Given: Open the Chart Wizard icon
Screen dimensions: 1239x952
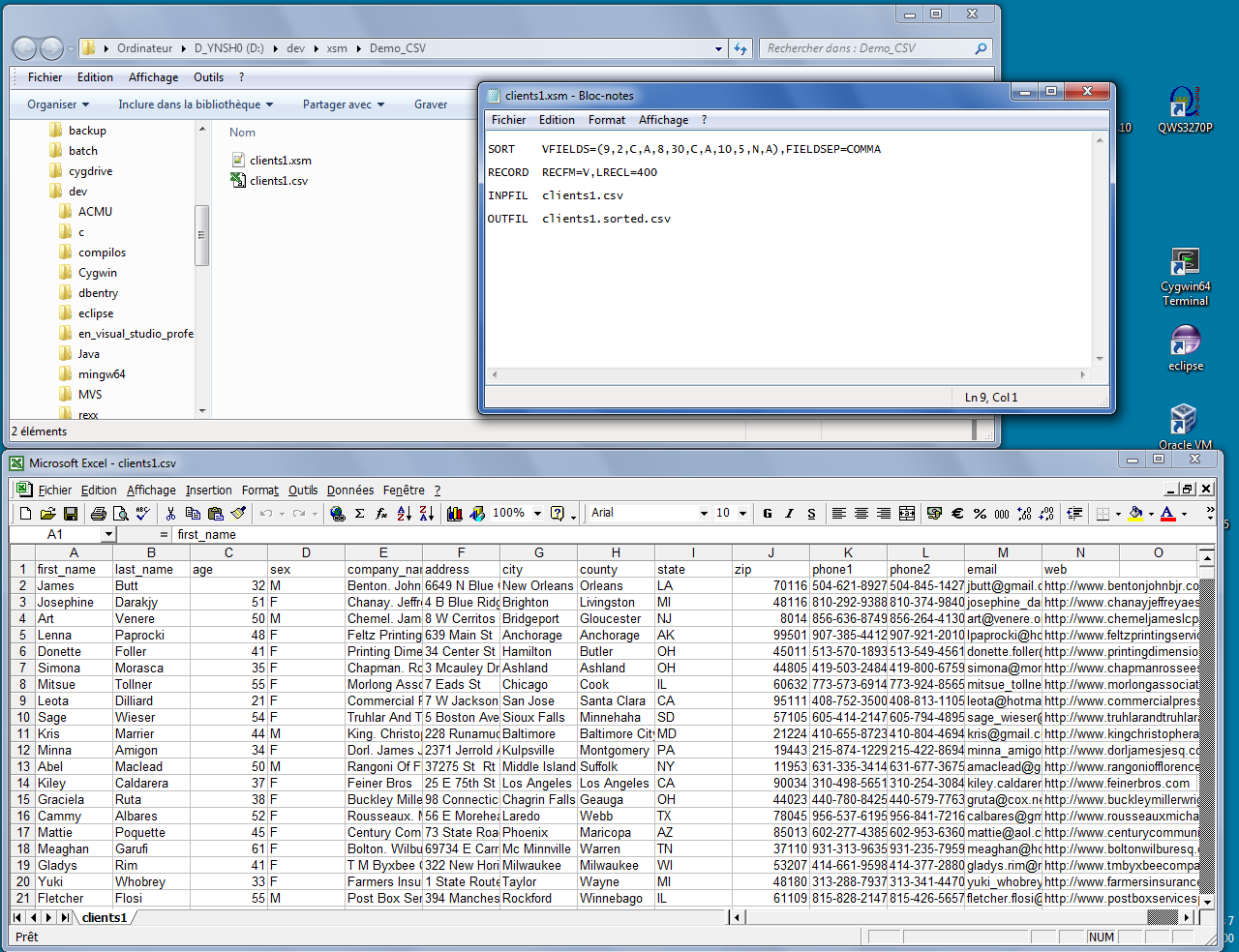Looking at the screenshot, I should [454, 514].
